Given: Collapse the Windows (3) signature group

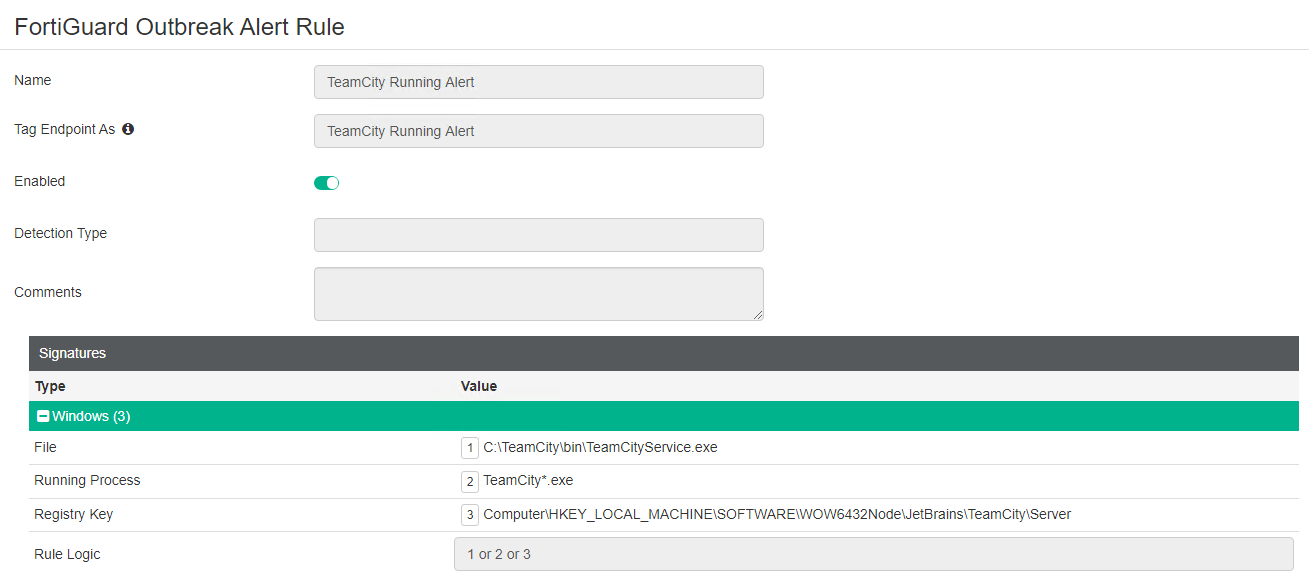Looking at the screenshot, I should point(43,416).
